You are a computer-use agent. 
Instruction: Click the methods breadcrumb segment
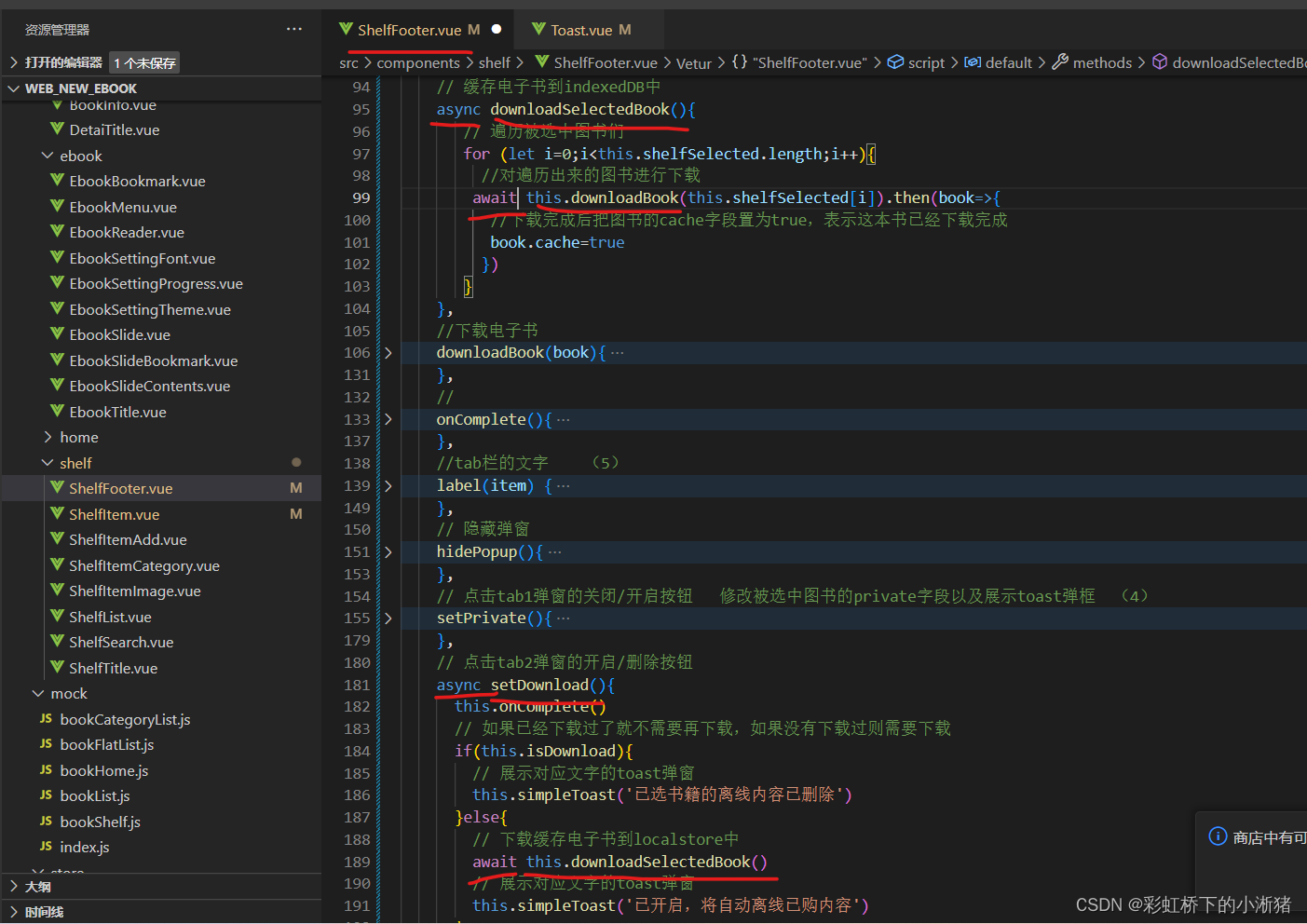1093,62
